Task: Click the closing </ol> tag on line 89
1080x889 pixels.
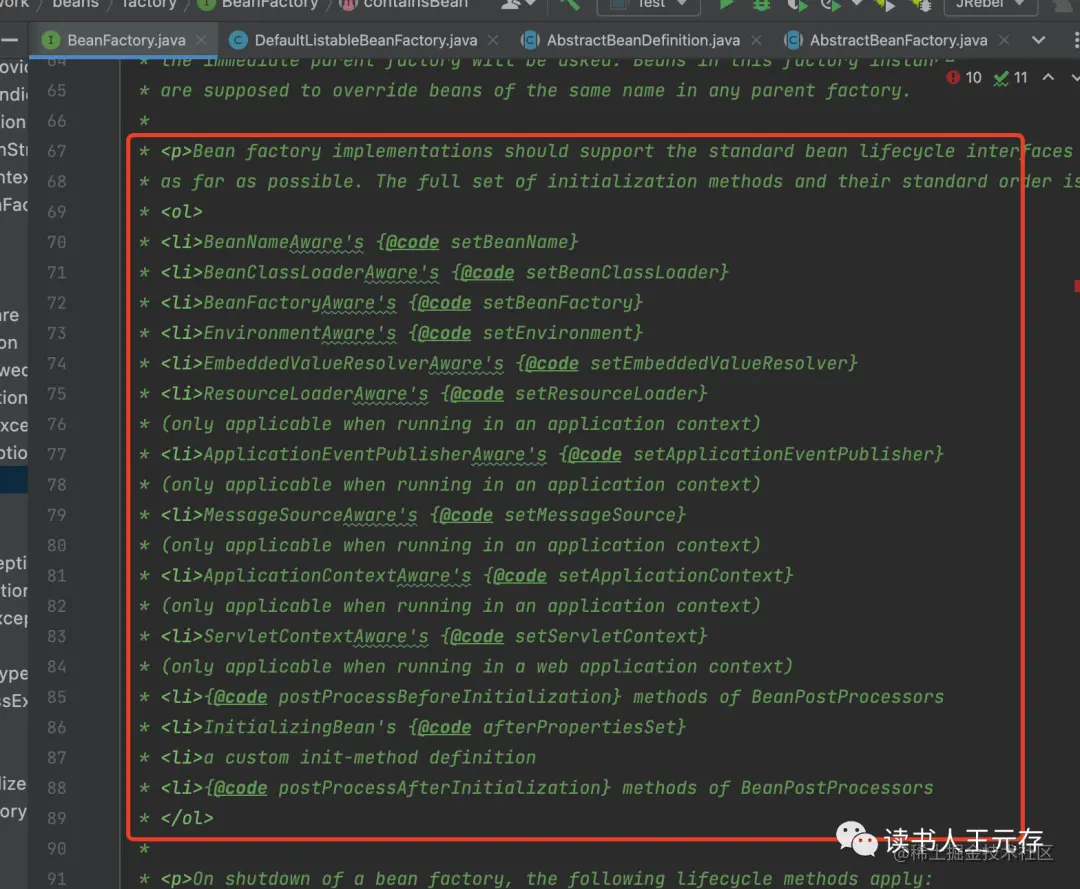Action: click(187, 818)
